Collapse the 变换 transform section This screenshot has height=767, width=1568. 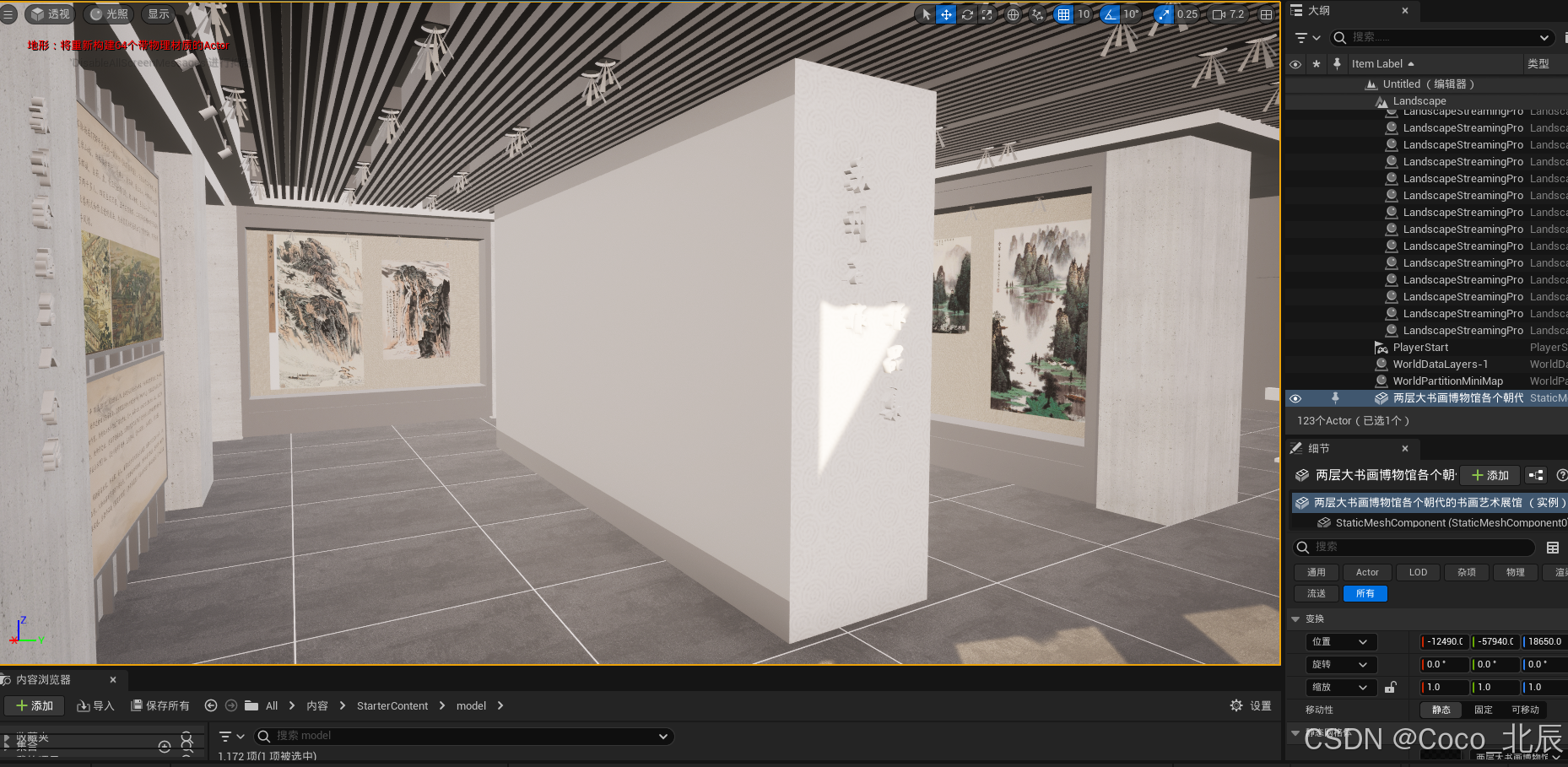(x=1295, y=619)
